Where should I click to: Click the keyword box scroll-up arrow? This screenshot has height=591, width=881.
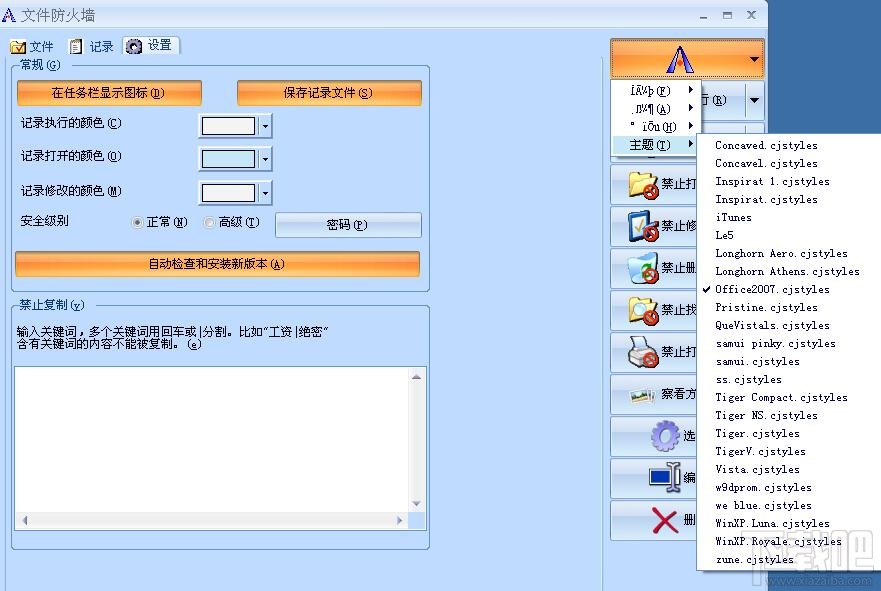click(416, 377)
